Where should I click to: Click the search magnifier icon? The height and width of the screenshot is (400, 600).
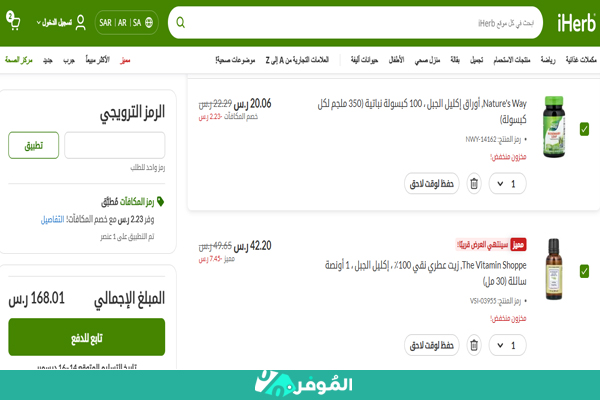[181, 23]
